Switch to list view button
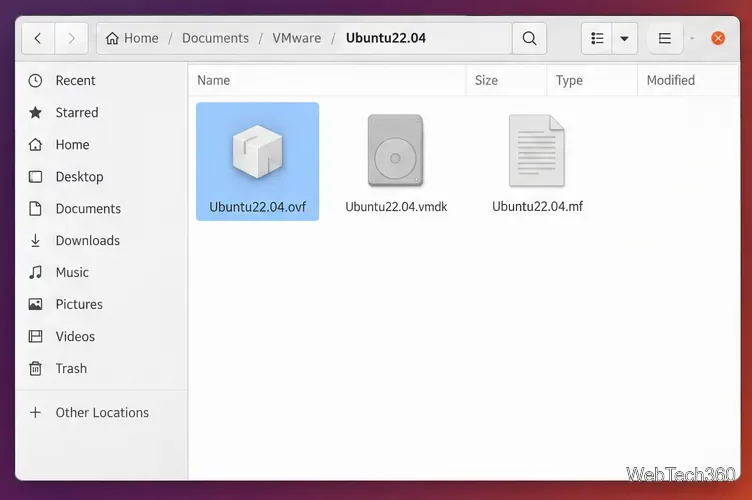 click(x=597, y=38)
